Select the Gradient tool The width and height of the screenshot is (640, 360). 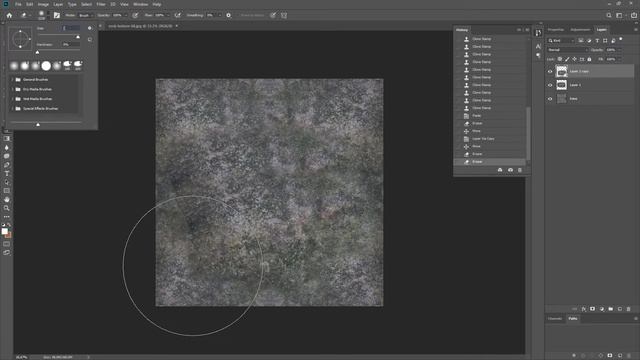click(7, 139)
